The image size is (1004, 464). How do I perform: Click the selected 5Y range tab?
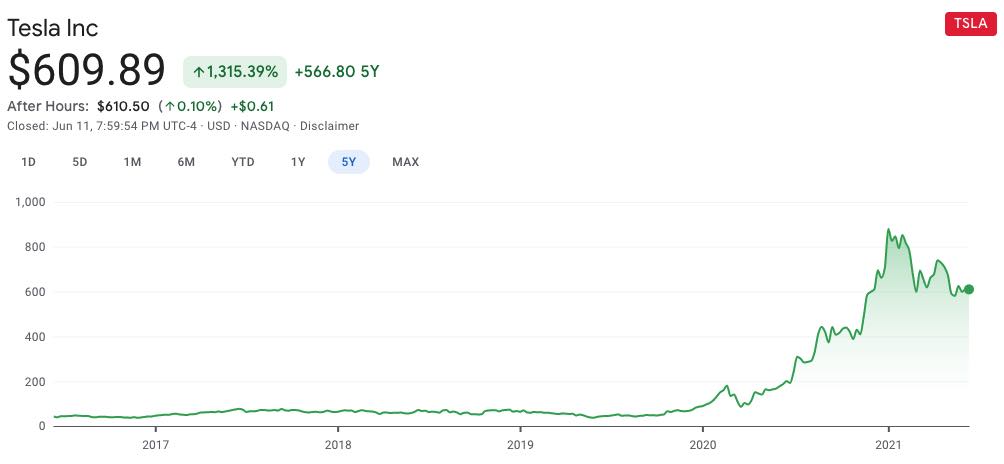pyautogui.click(x=349, y=162)
